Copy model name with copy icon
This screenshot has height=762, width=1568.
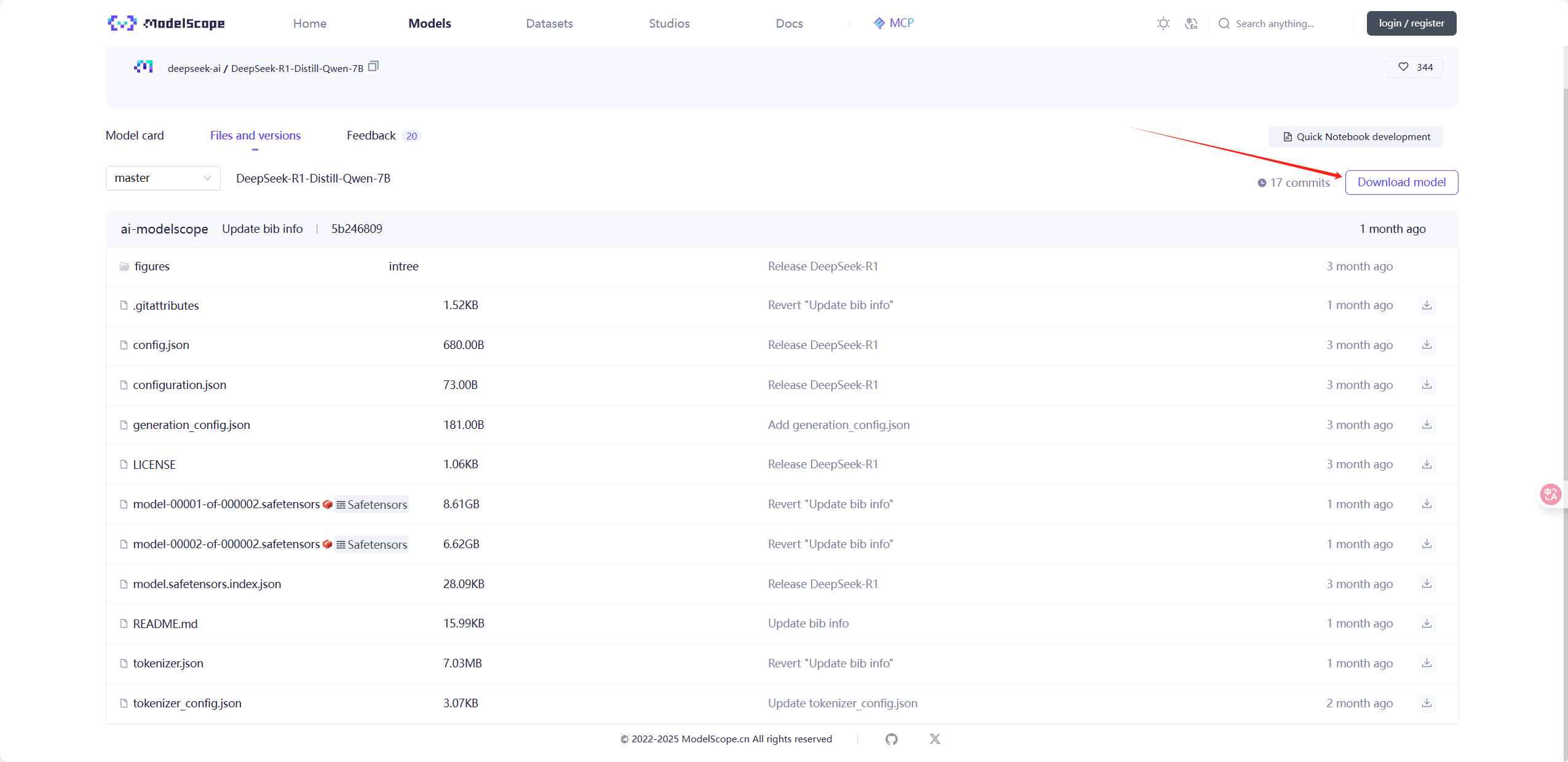(x=373, y=66)
